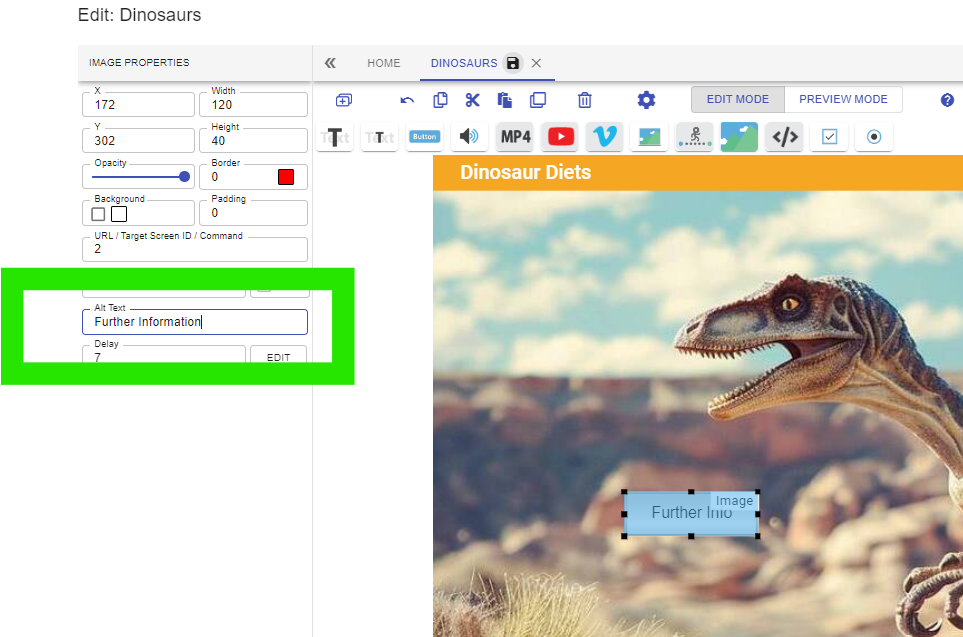Open help question mark icon
Viewport: 963px width, 637px height.
tap(947, 100)
